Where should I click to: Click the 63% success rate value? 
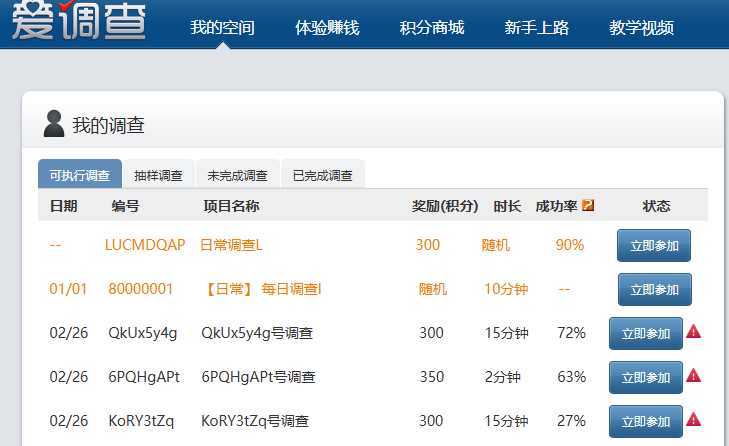point(571,377)
